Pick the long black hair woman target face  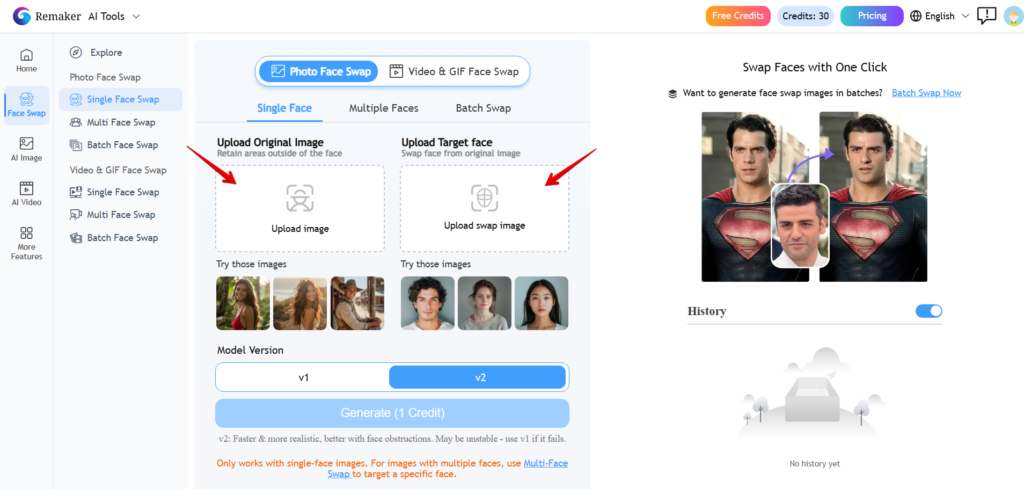[x=541, y=303]
